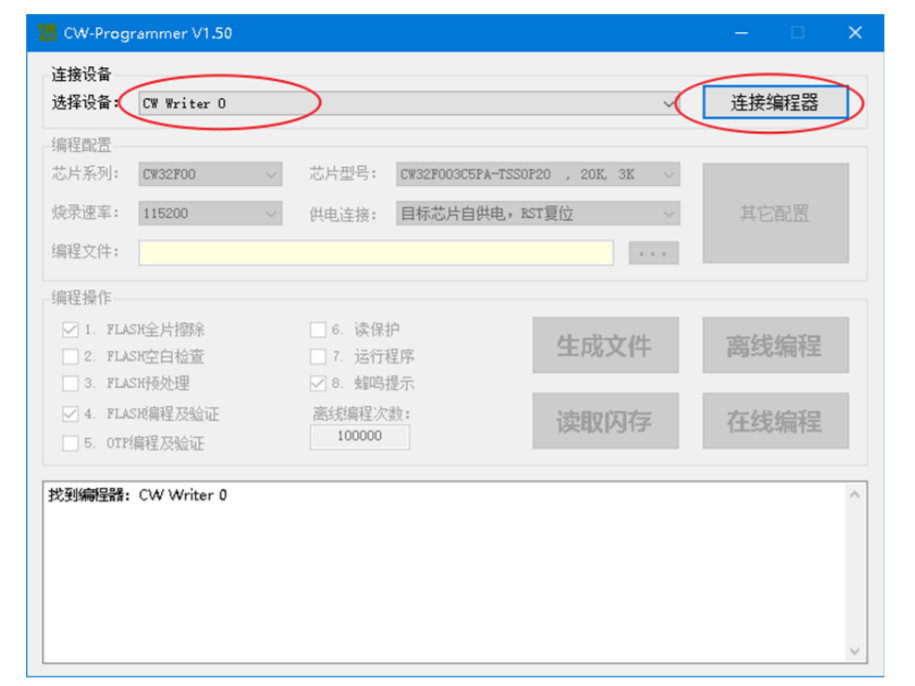Screen dimensions: 915x686
Task: Click the 离线编程 button
Action: click(775, 345)
